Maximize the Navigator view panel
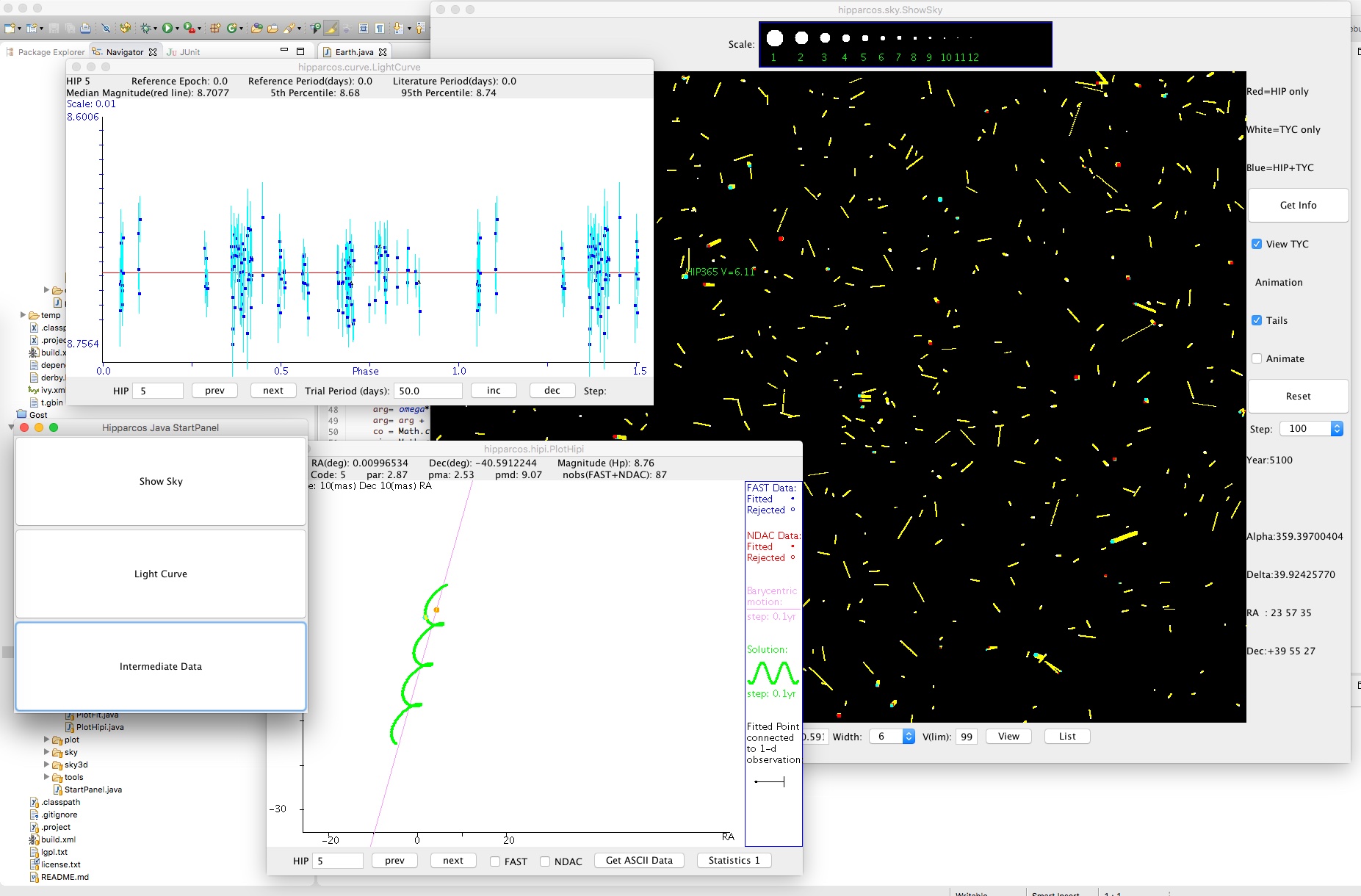Viewport: 1361px width, 896px height. pyautogui.click(x=300, y=51)
